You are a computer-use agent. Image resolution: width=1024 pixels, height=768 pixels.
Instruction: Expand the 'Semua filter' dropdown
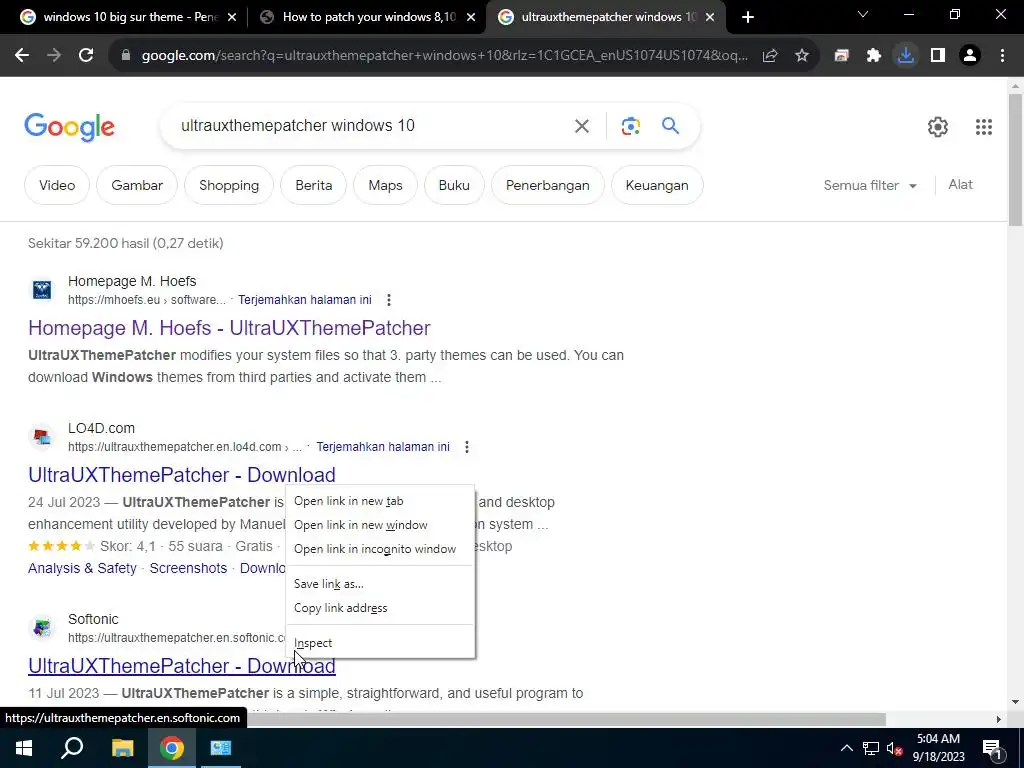click(870, 185)
